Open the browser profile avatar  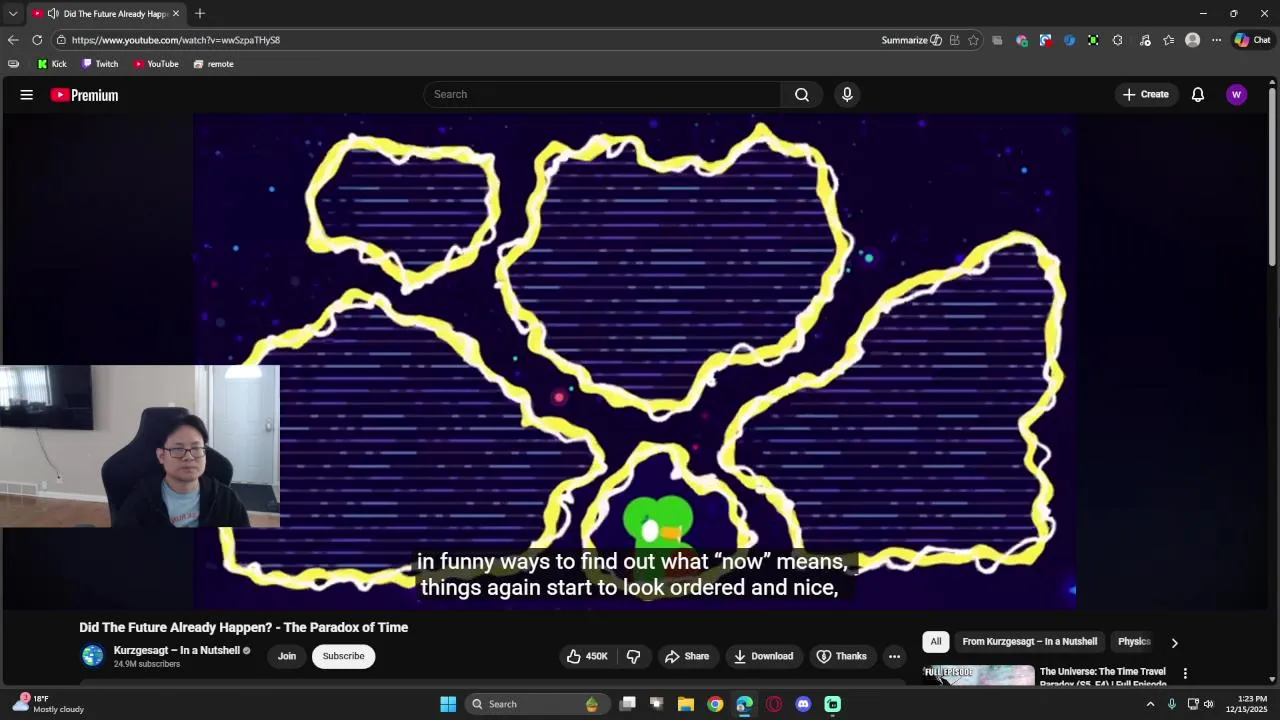click(x=1192, y=40)
